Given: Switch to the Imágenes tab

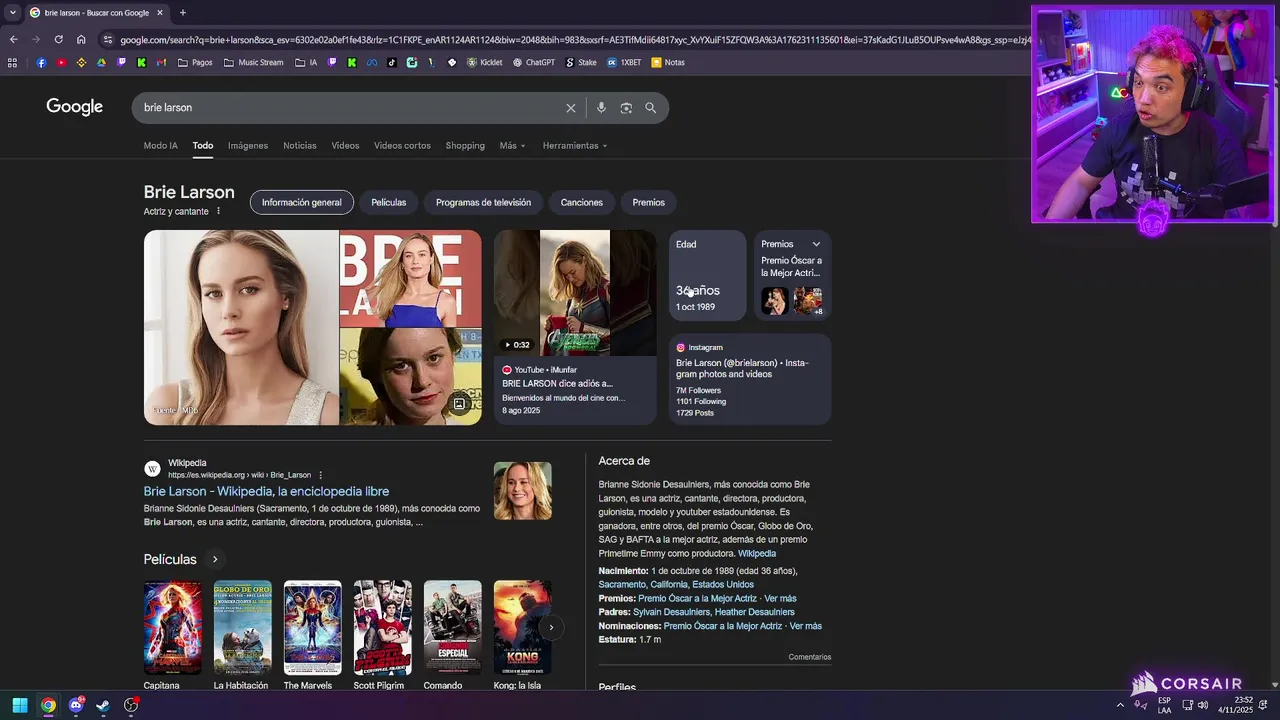Looking at the screenshot, I should click(x=248, y=146).
